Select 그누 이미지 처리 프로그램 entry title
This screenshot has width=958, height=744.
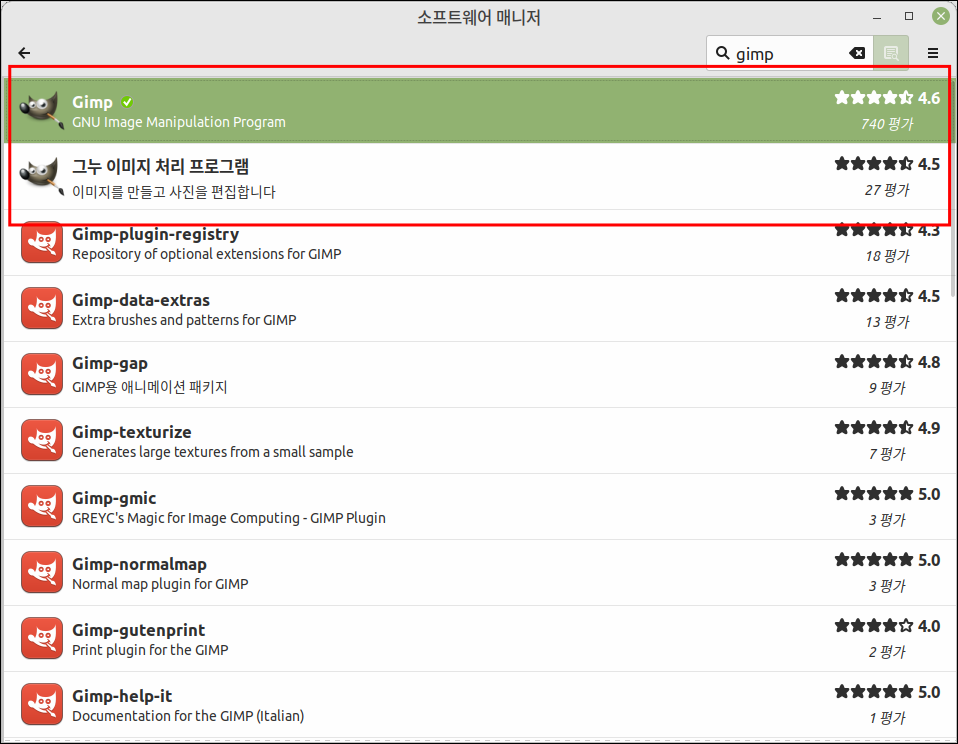click(160, 166)
